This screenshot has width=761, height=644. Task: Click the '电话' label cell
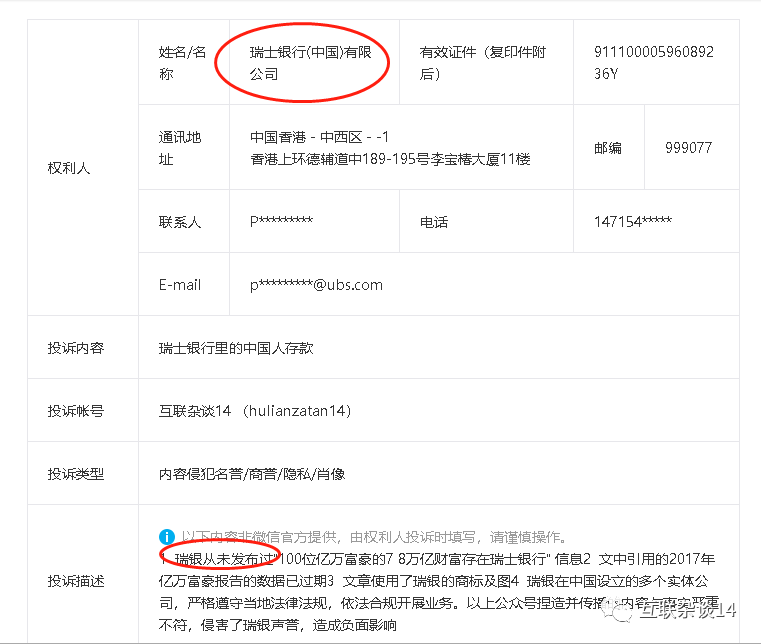pos(486,221)
